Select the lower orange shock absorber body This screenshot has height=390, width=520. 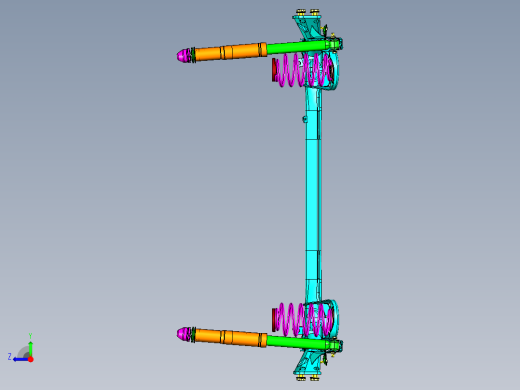[231, 337]
